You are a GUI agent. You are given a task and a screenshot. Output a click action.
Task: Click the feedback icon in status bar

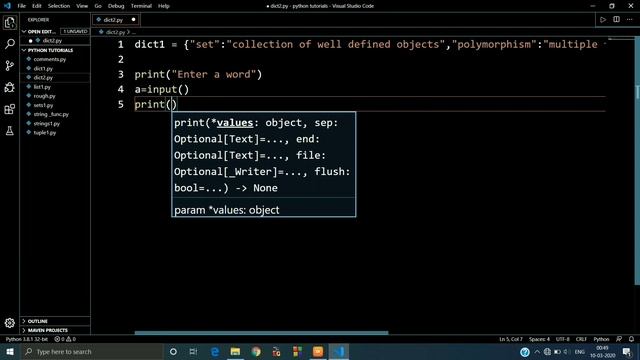pos(619,339)
